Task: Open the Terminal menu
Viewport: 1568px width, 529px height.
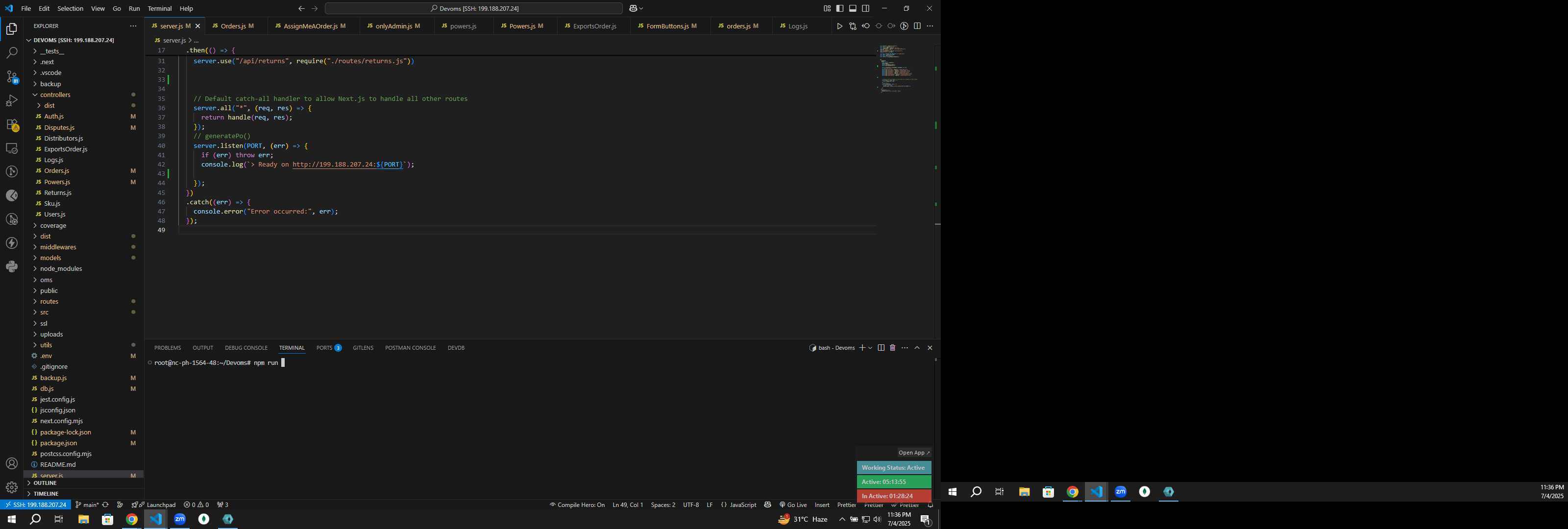Action: pyautogui.click(x=159, y=8)
